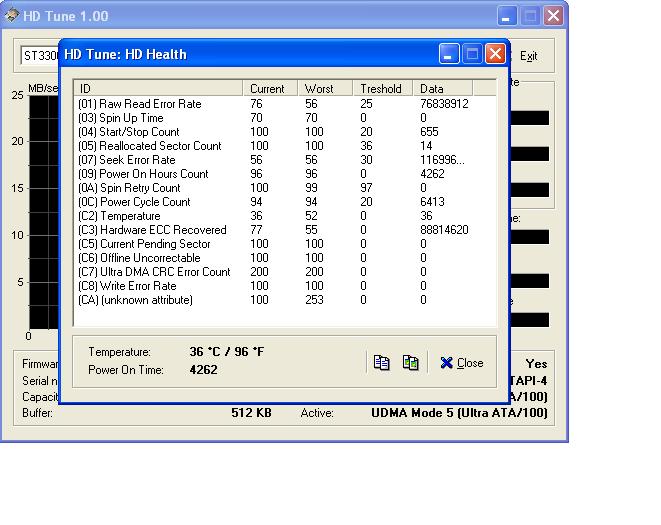Sort by the Worst column header
This screenshot has width=661, height=525.
point(325,88)
